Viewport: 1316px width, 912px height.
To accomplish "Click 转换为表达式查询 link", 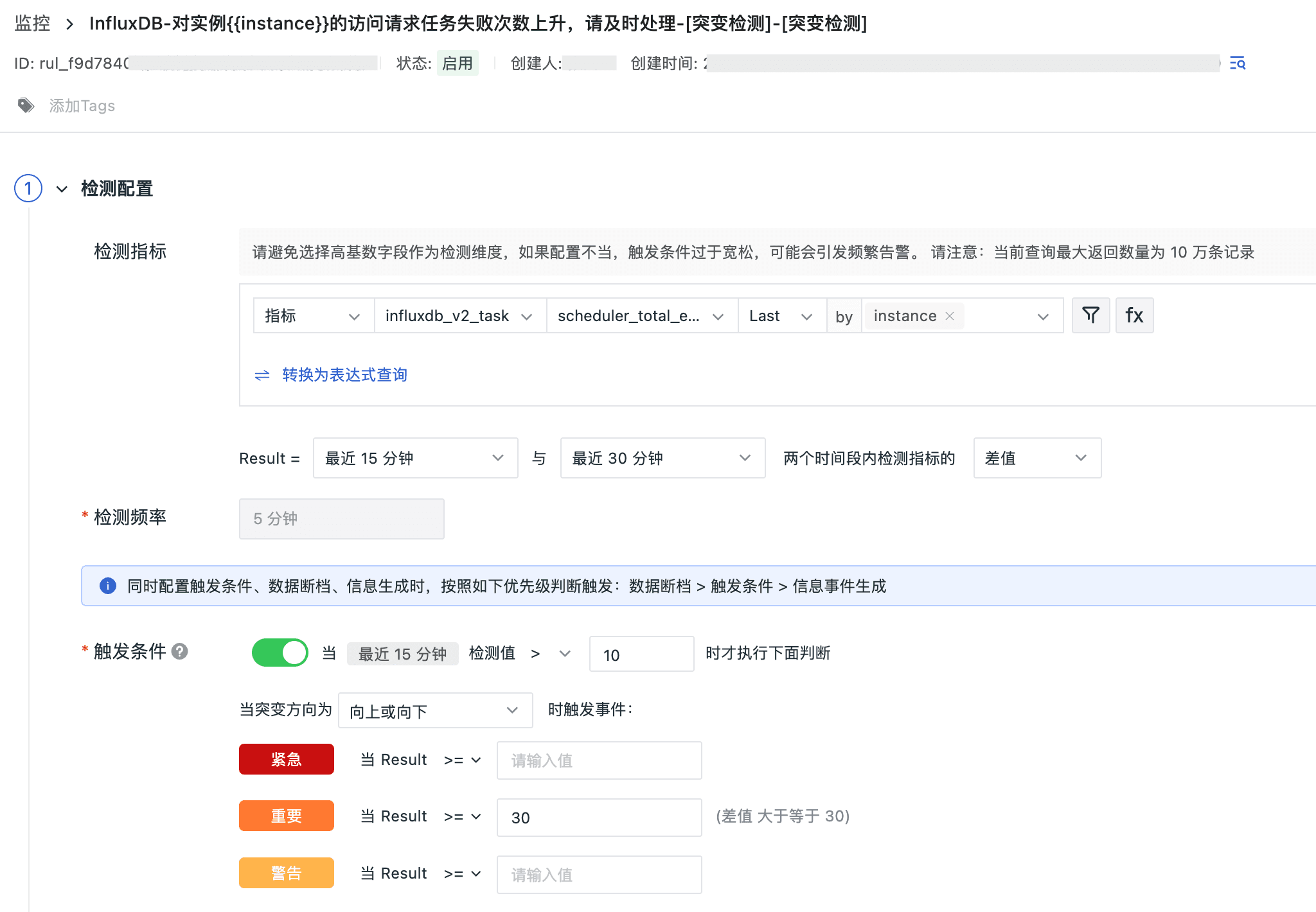I will pos(344,375).
